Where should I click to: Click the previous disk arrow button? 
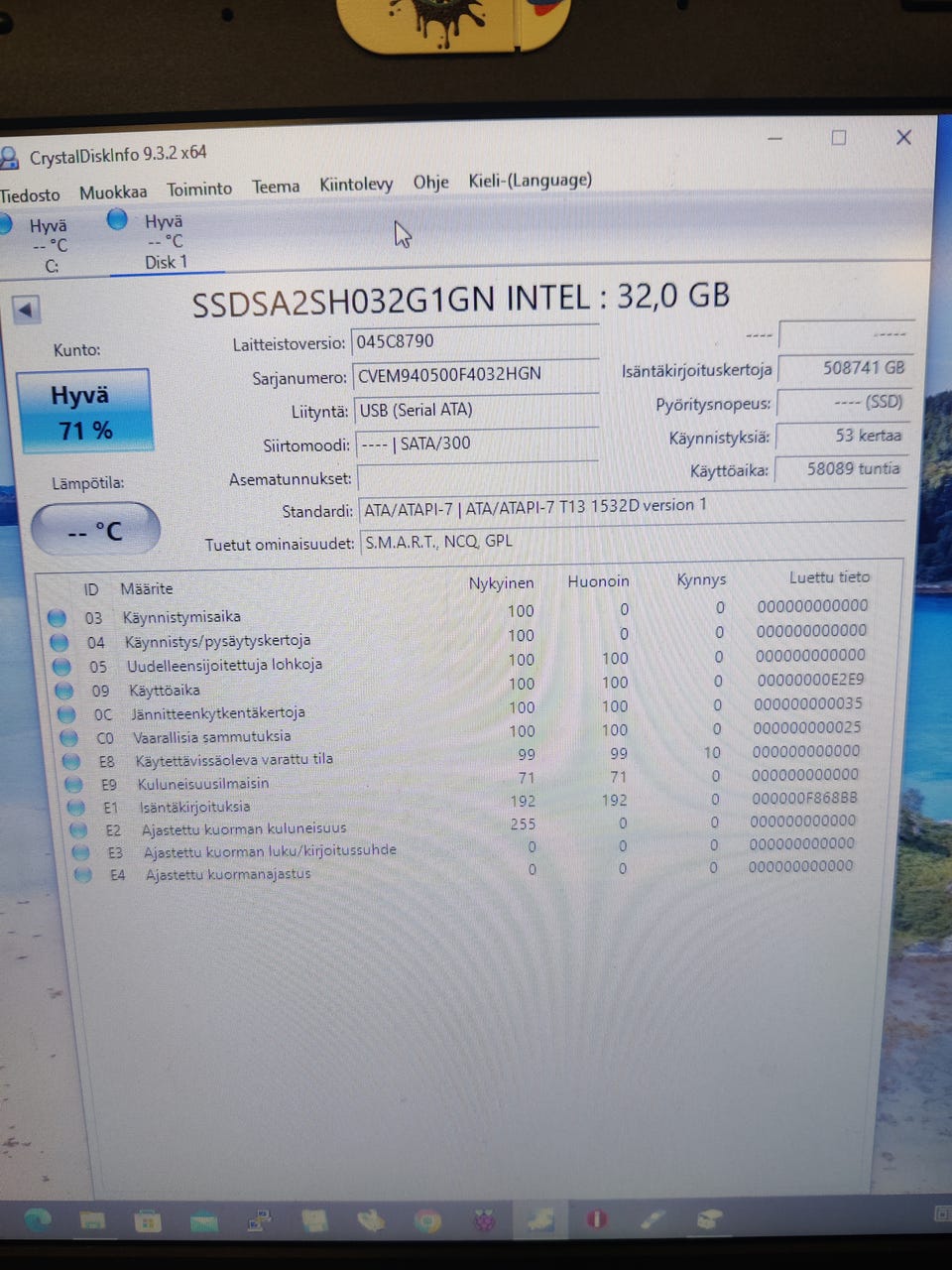pos(25,310)
